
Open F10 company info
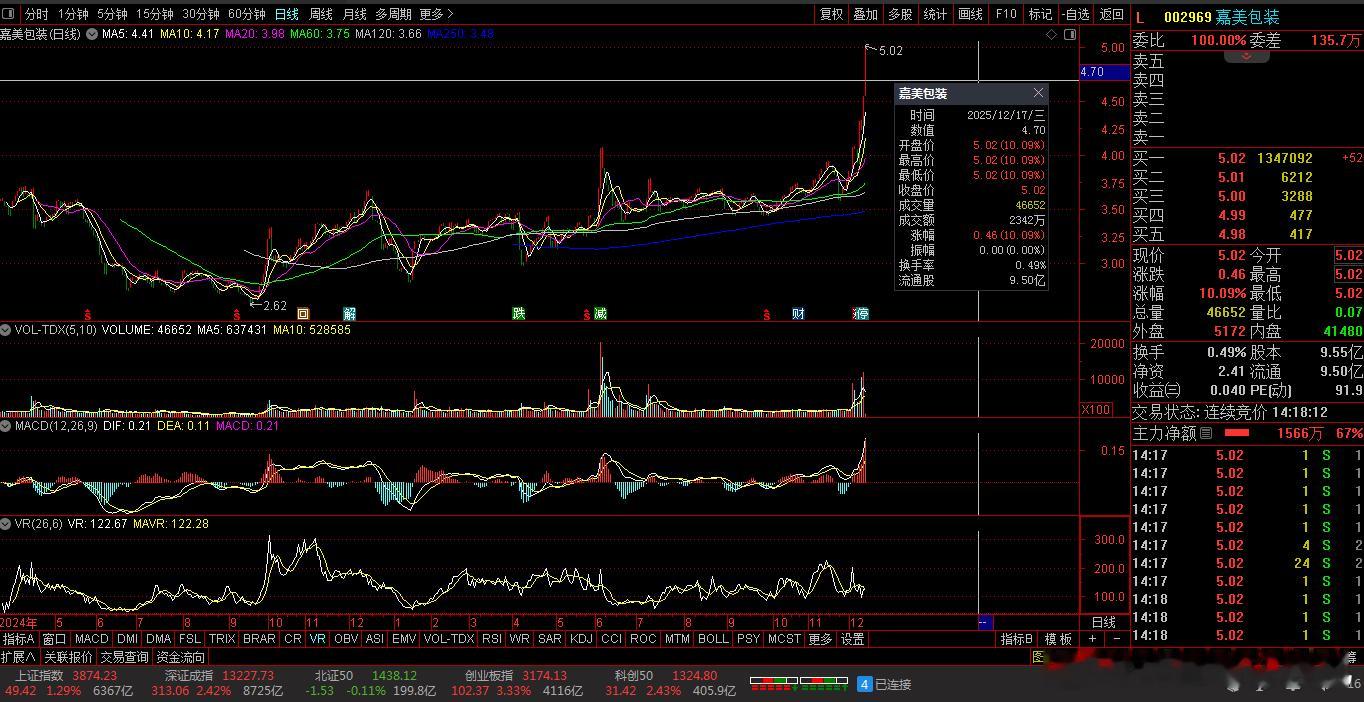click(1006, 14)
